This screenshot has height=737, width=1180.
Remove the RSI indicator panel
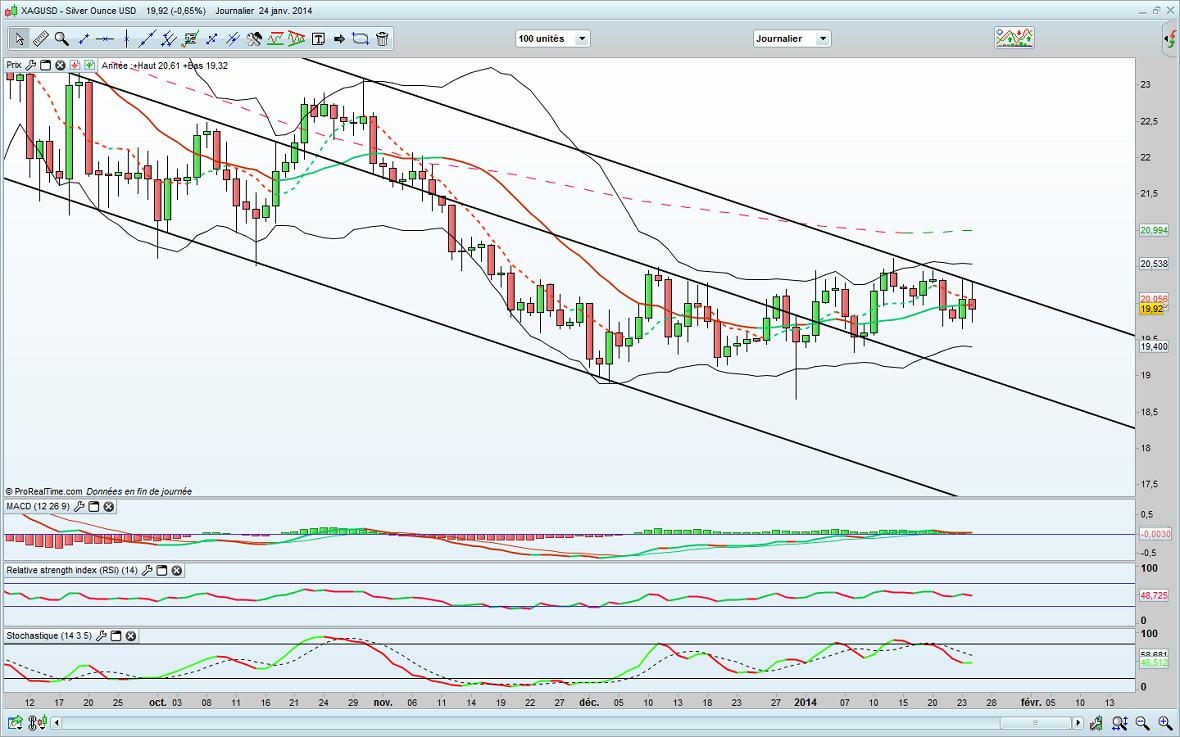176,571
